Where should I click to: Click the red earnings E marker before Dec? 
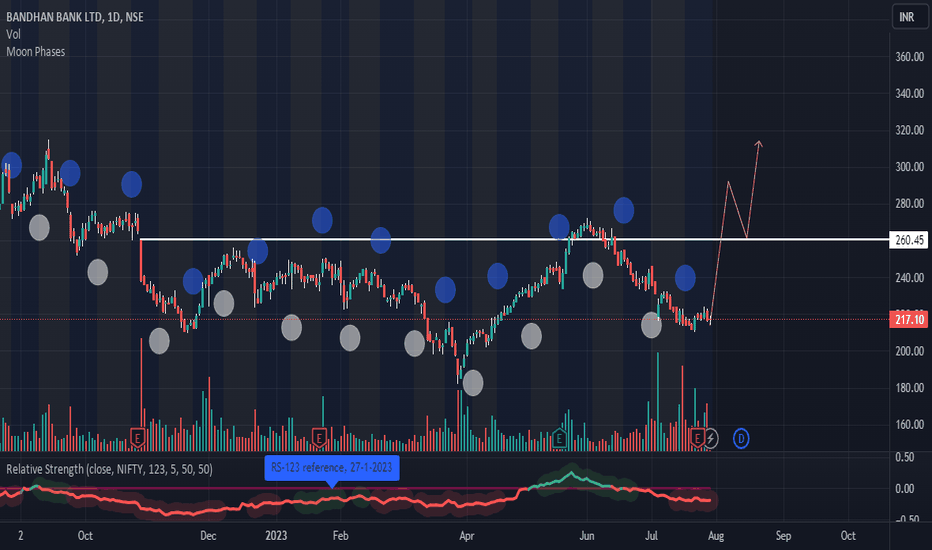tap(137, 439)
